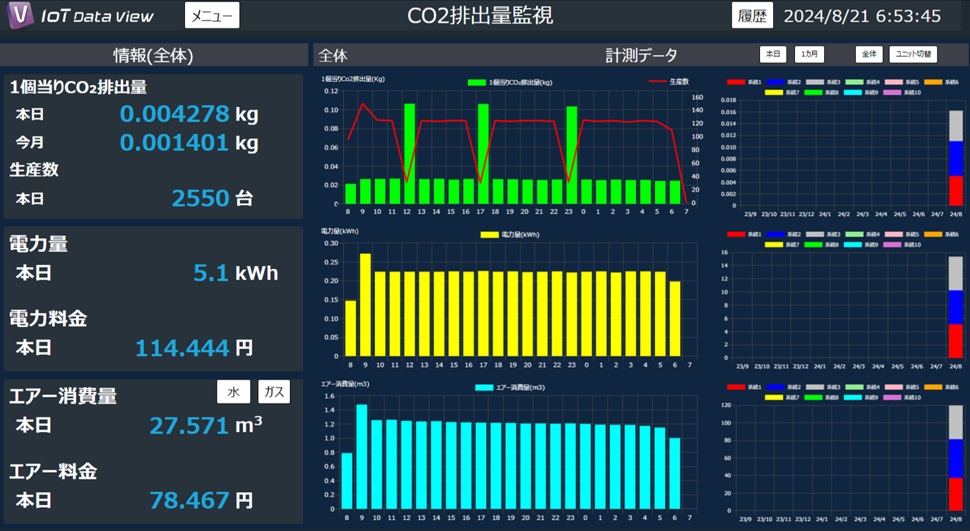This screenshot has height=531, width=970.
Task: Switch charts to the 1カ月 period
Action: [x=809, y=55]
